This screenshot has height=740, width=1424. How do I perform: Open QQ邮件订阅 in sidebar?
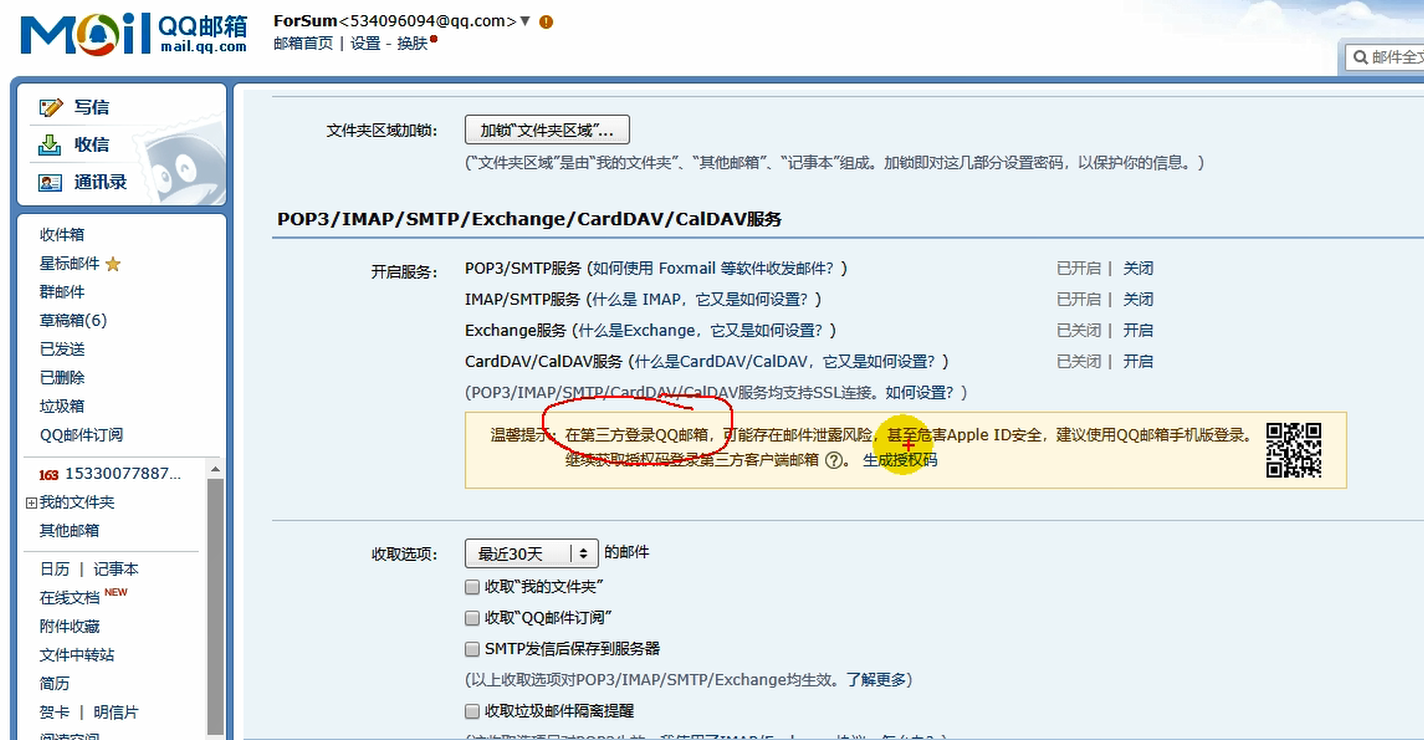pos(81,435)
